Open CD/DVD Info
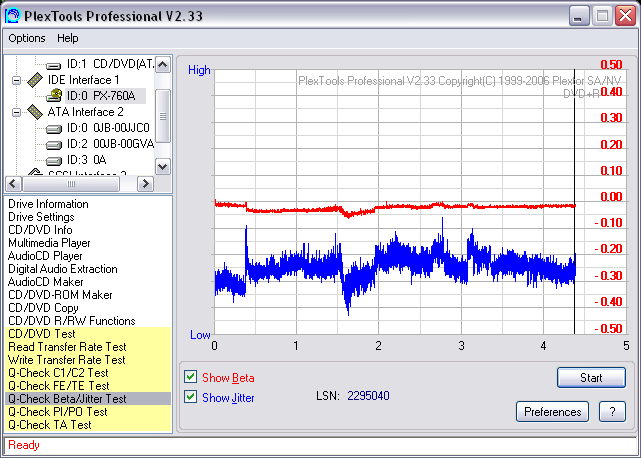641x458 pixels. click(x=40, y=230)
